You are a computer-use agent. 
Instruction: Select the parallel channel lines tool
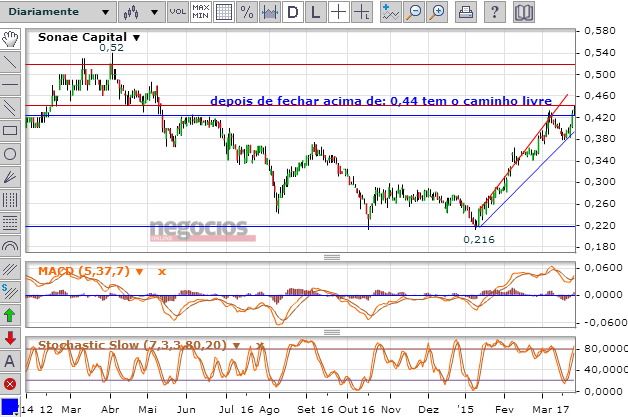tap(10, 108)
